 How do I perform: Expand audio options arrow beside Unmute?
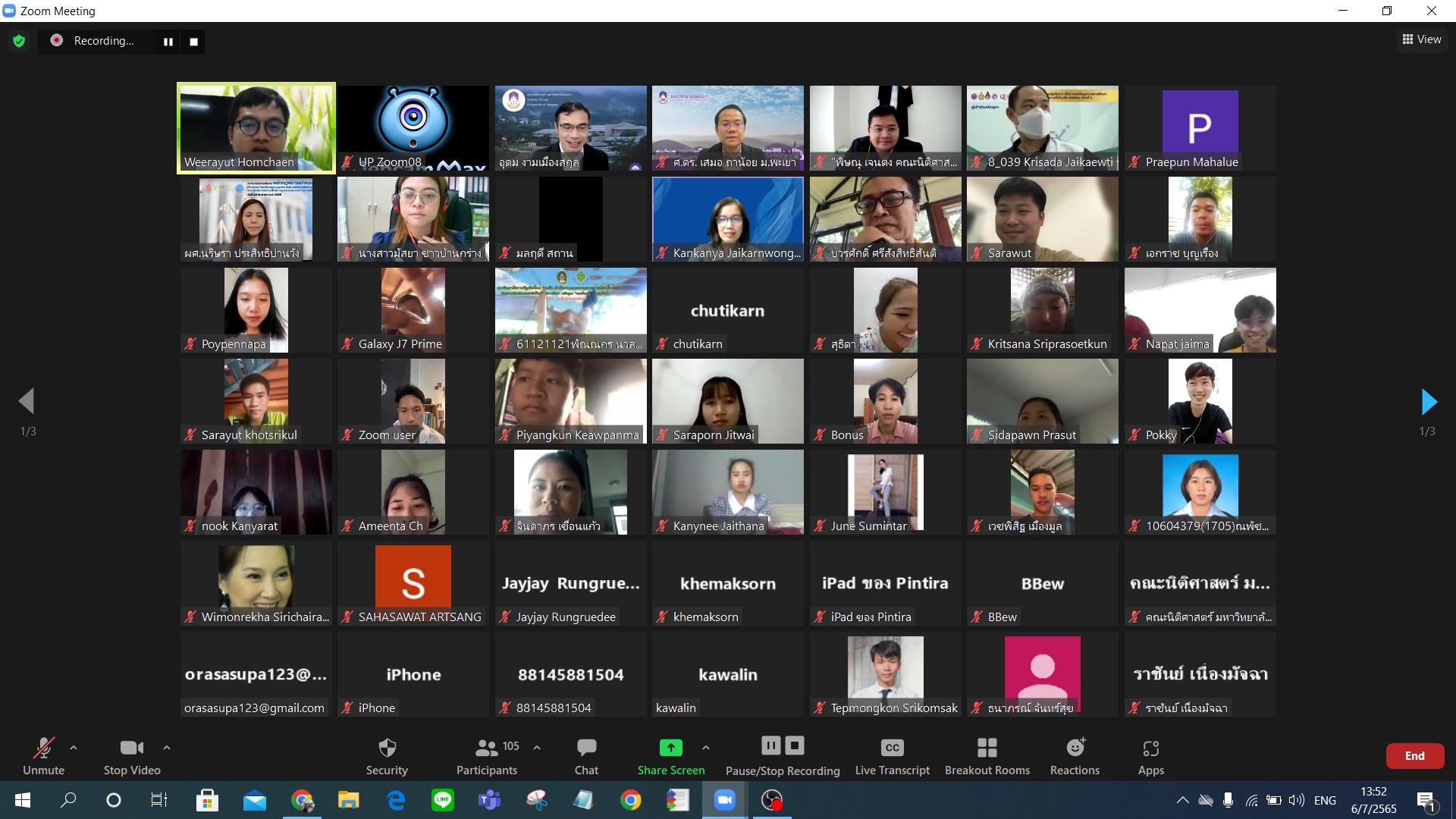coord(74,748)
